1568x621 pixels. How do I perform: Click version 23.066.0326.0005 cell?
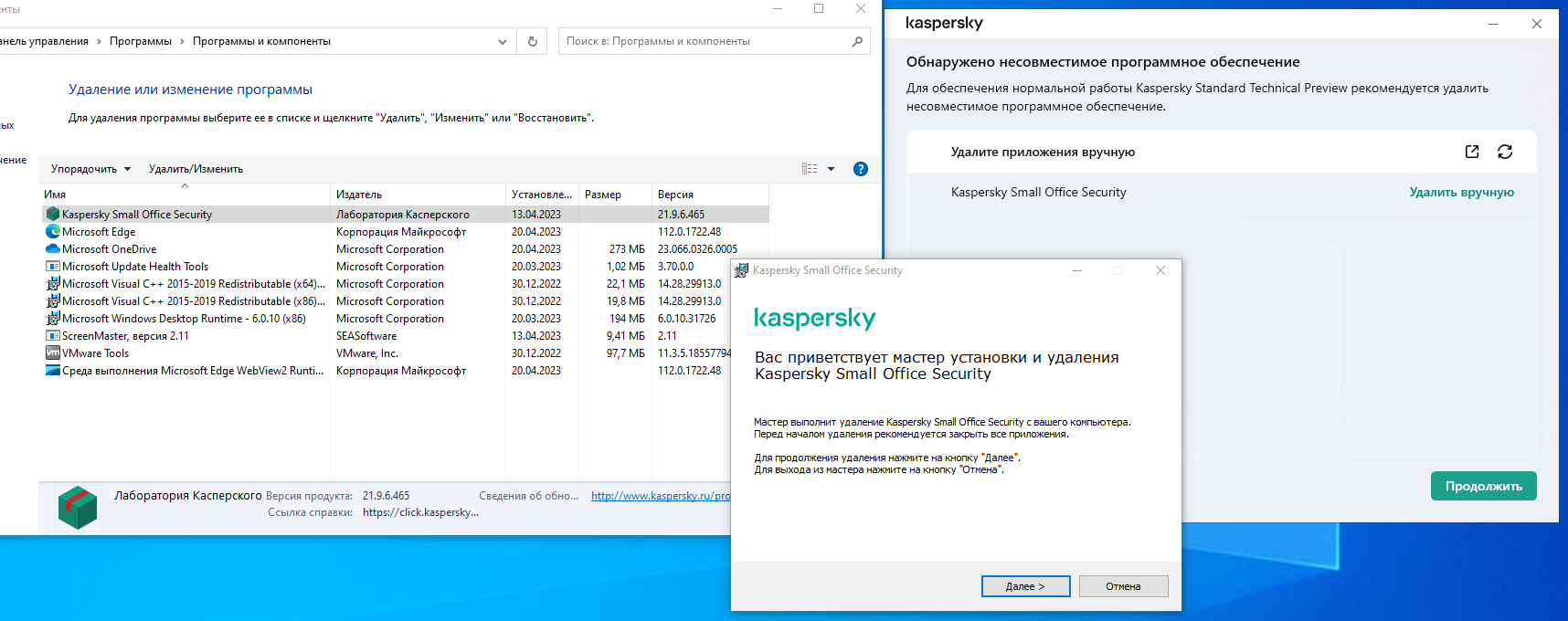click(x=697, y=249)
